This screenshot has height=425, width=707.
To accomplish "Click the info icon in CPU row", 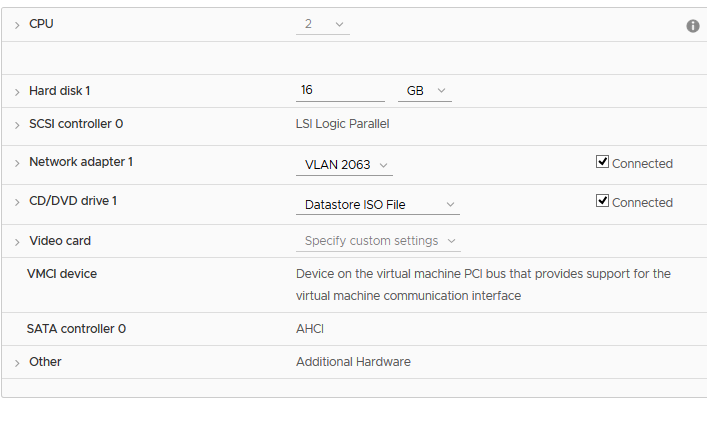I will point(693,26).
